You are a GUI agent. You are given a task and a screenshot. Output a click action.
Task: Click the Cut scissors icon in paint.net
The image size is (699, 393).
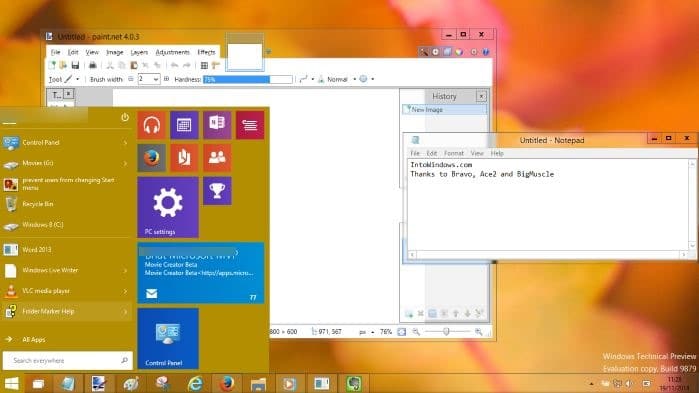point(110,66)
